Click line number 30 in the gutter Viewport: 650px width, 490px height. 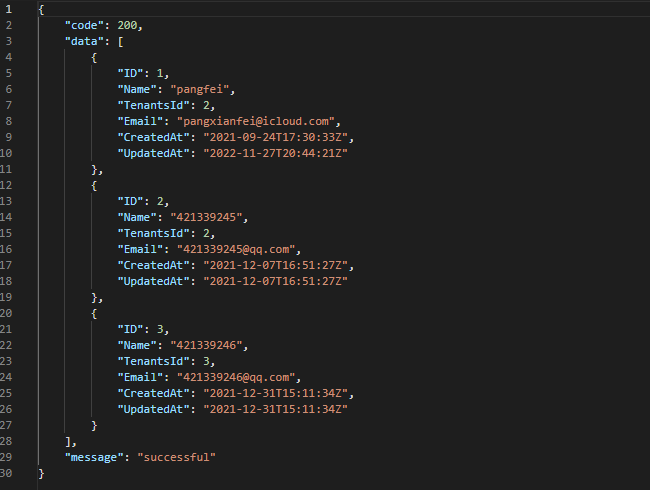(9, 473)
